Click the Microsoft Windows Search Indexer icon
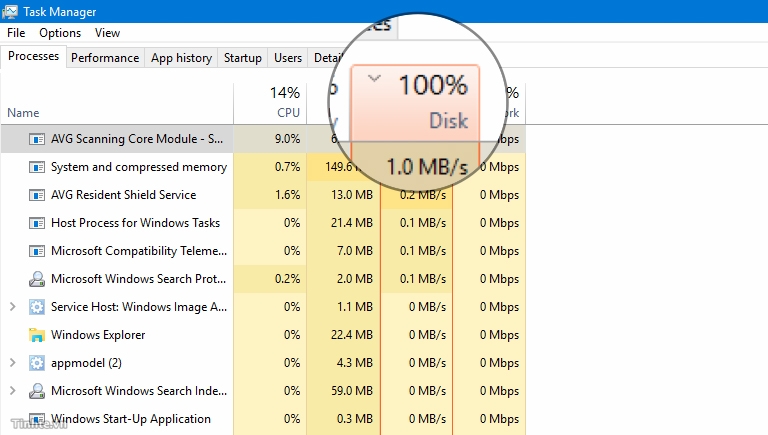 pyautogui.click(x=37, y=391)
